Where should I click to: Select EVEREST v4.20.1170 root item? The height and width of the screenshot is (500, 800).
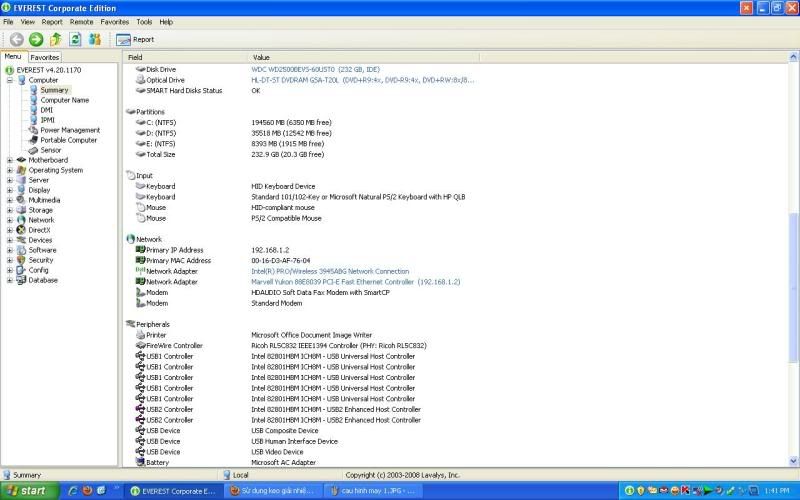[x=49, y=70]
